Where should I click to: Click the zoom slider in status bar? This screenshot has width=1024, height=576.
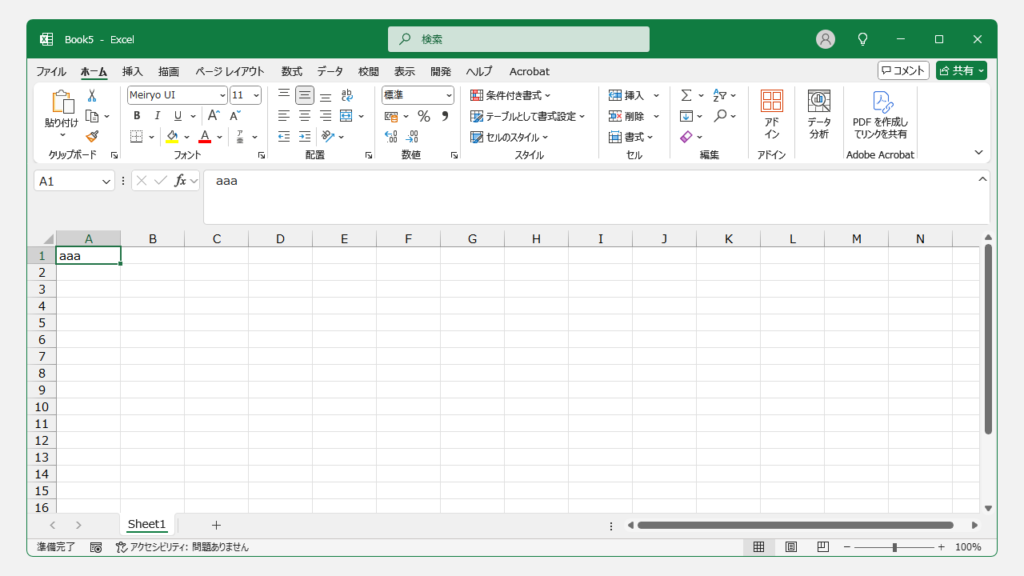tap(894, 548)
